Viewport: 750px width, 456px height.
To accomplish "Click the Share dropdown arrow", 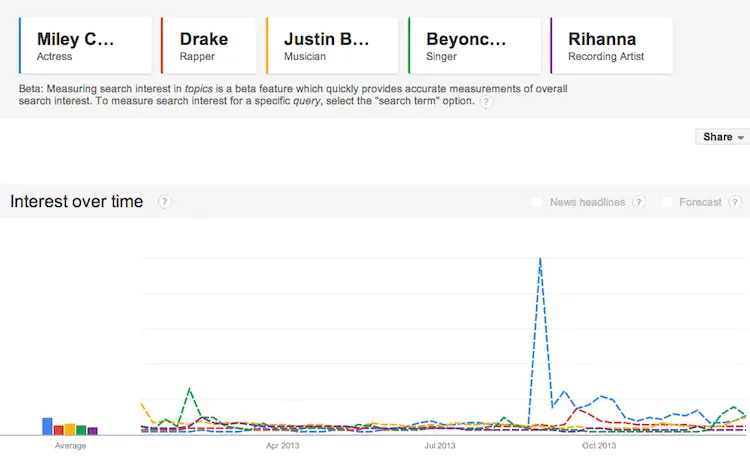I will 740,138.
